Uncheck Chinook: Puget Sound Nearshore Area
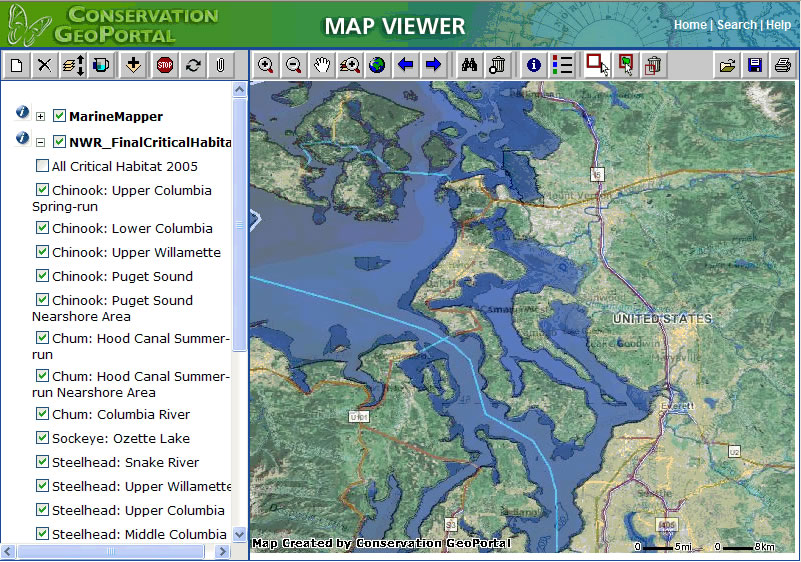801x562 pixels. (x=42, y=299)
